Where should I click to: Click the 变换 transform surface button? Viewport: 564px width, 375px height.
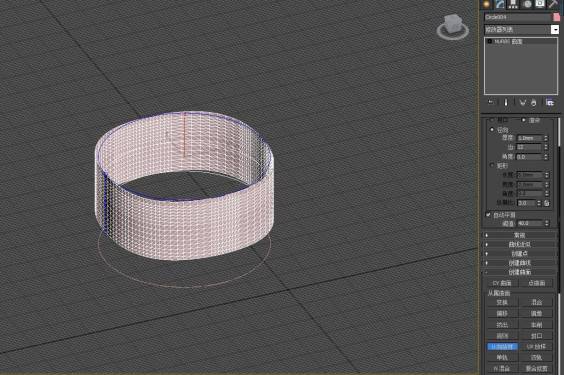coord(502,302)
